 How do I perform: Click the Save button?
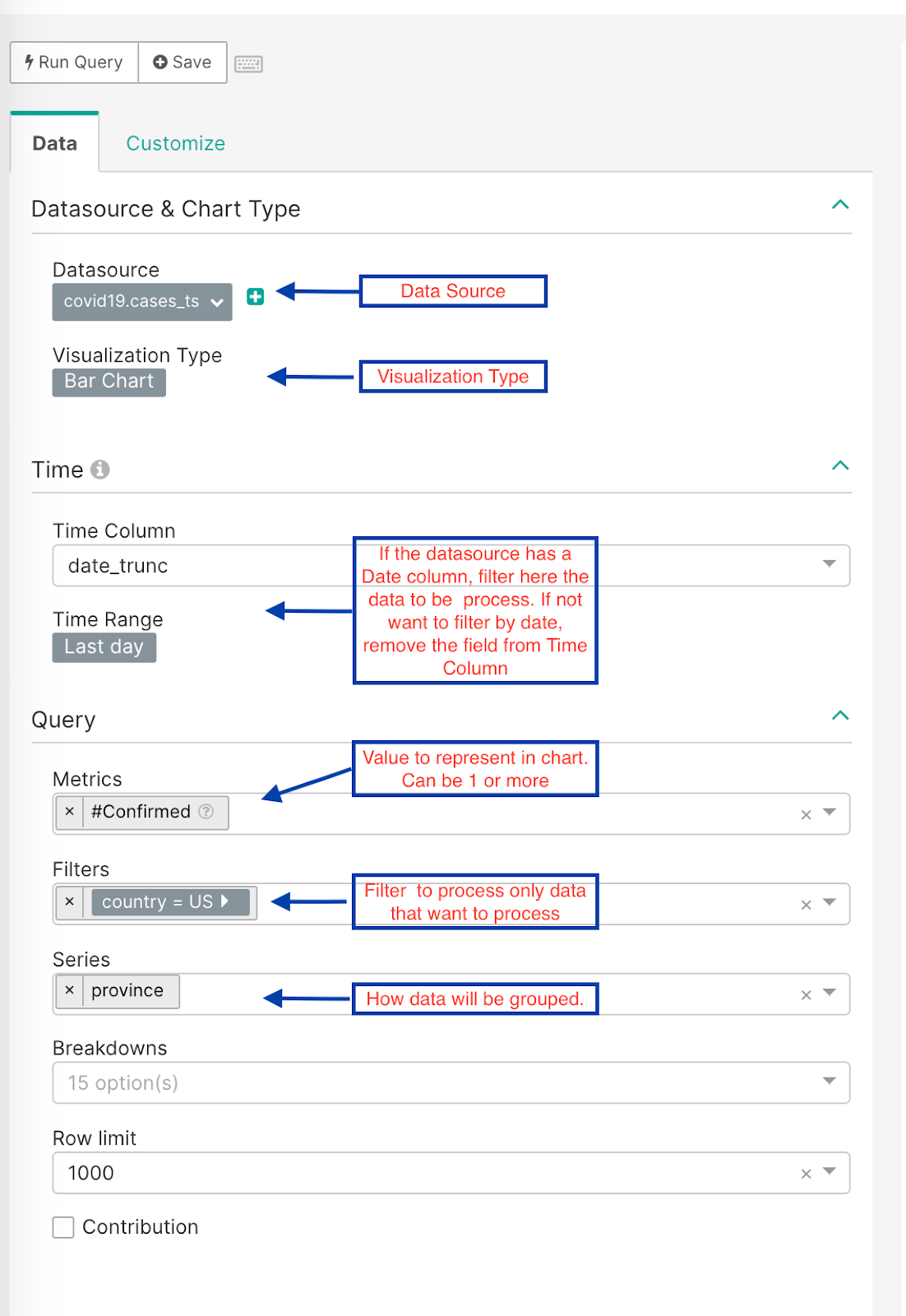pyautogui.click(x=182, y=62)
